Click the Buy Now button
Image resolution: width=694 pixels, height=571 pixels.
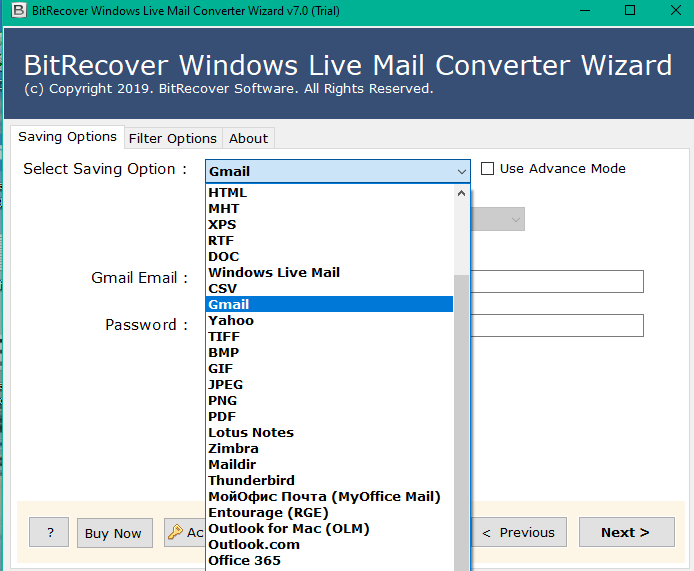pyautogui.click(x=113, y=533)
